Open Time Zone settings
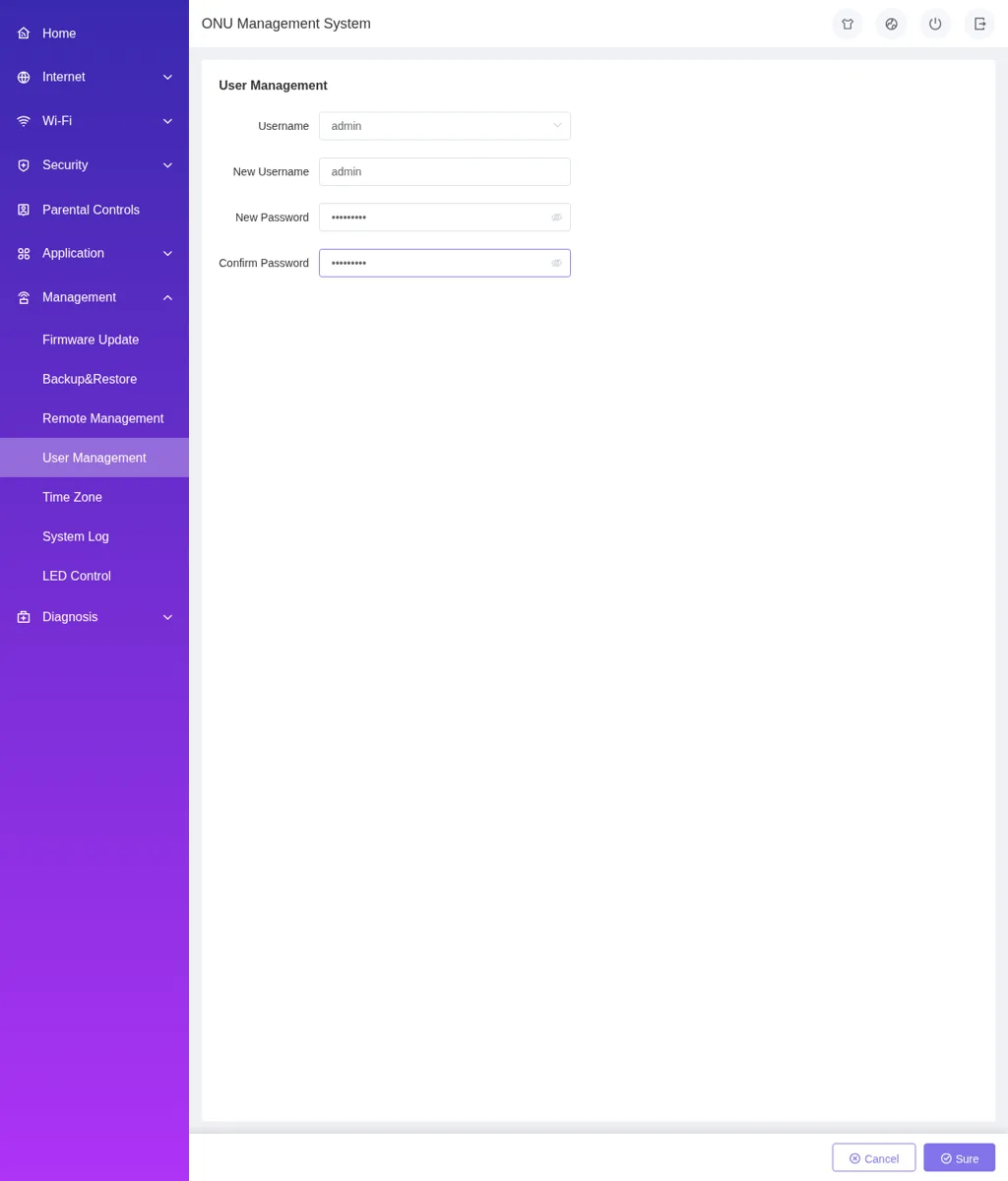 tap(94, 497)
